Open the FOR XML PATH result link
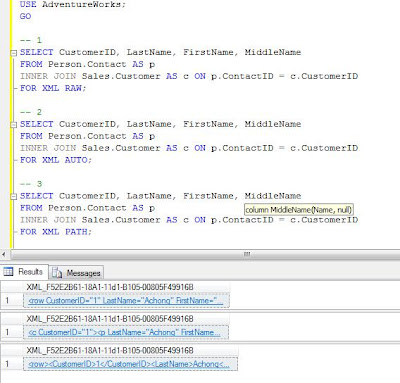 click(x=129, y=364)
